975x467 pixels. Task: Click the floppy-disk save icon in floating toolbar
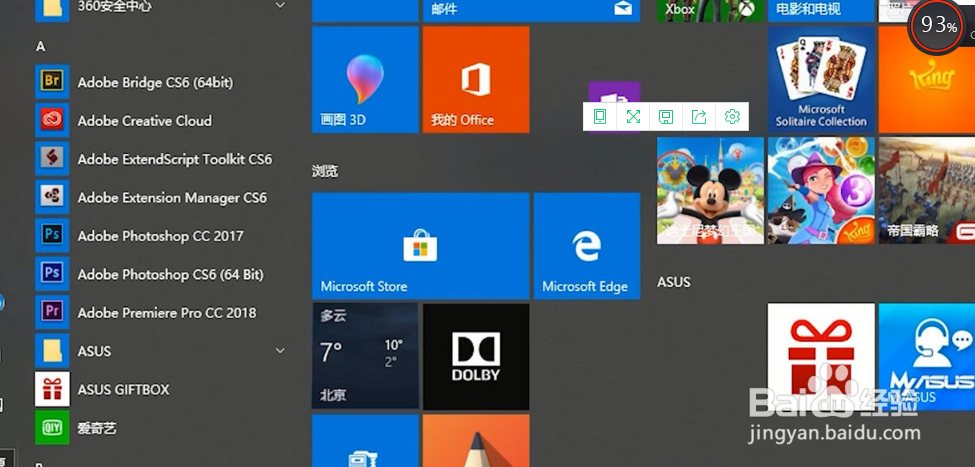(x=666, y=116)
